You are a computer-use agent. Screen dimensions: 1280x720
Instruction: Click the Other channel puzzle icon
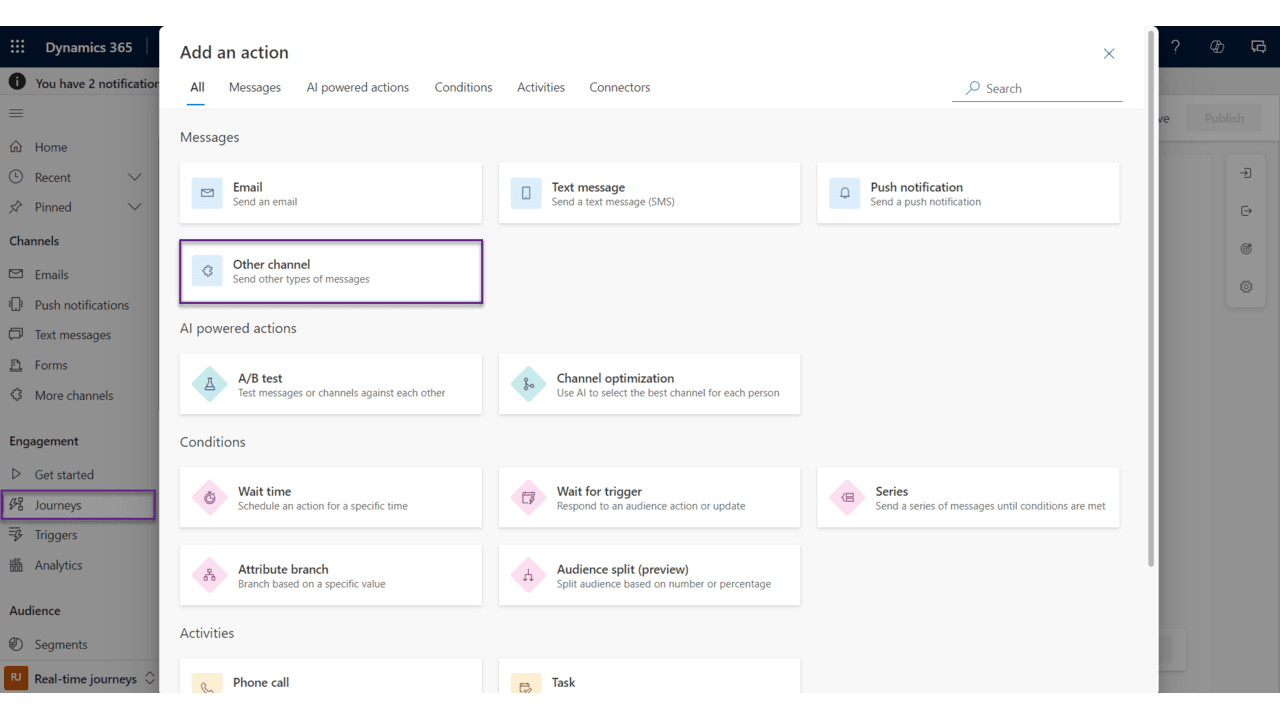[x=207, y=271]
